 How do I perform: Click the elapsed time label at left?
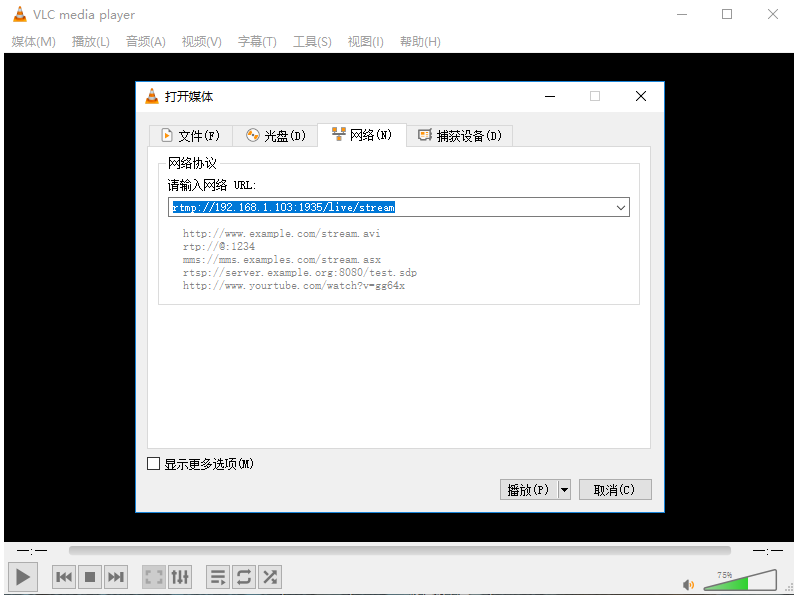point(32,550)
